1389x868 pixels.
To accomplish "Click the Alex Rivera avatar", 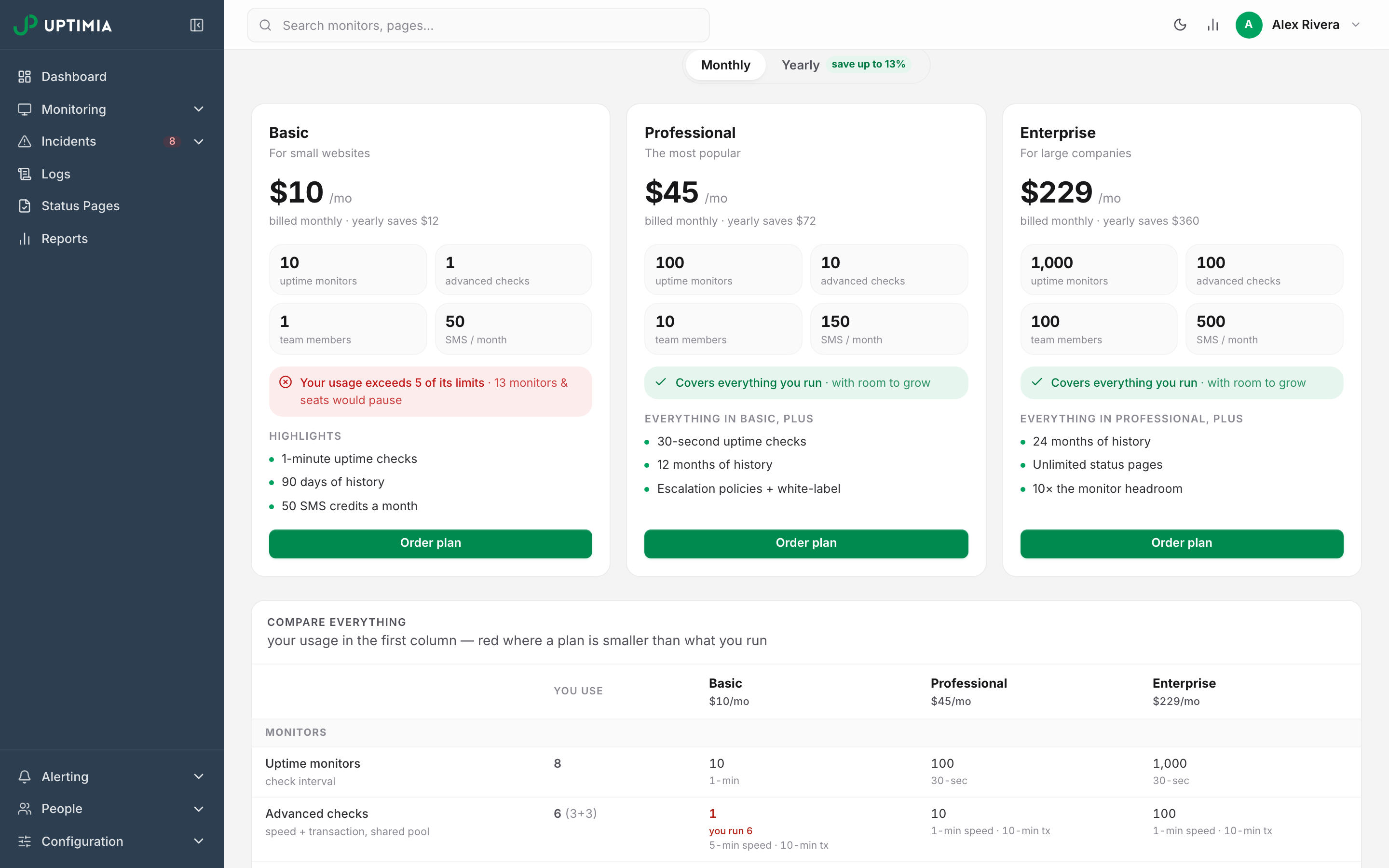I will point(1248,25).
